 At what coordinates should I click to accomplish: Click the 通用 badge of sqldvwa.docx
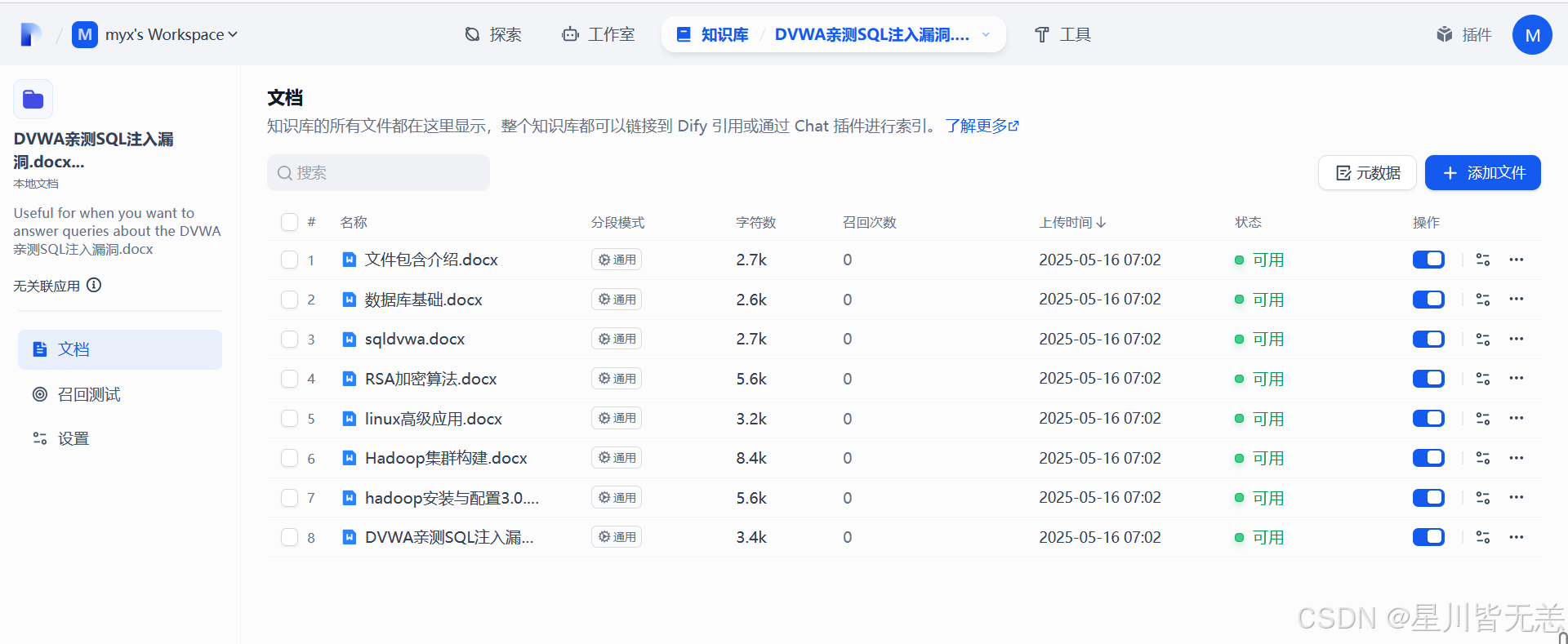(x=617, y=339)
